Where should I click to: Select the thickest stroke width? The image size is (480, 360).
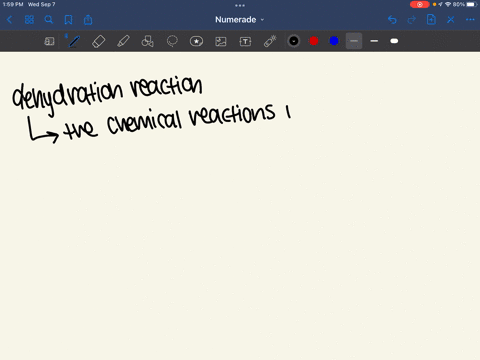click(x=394, y=41)
